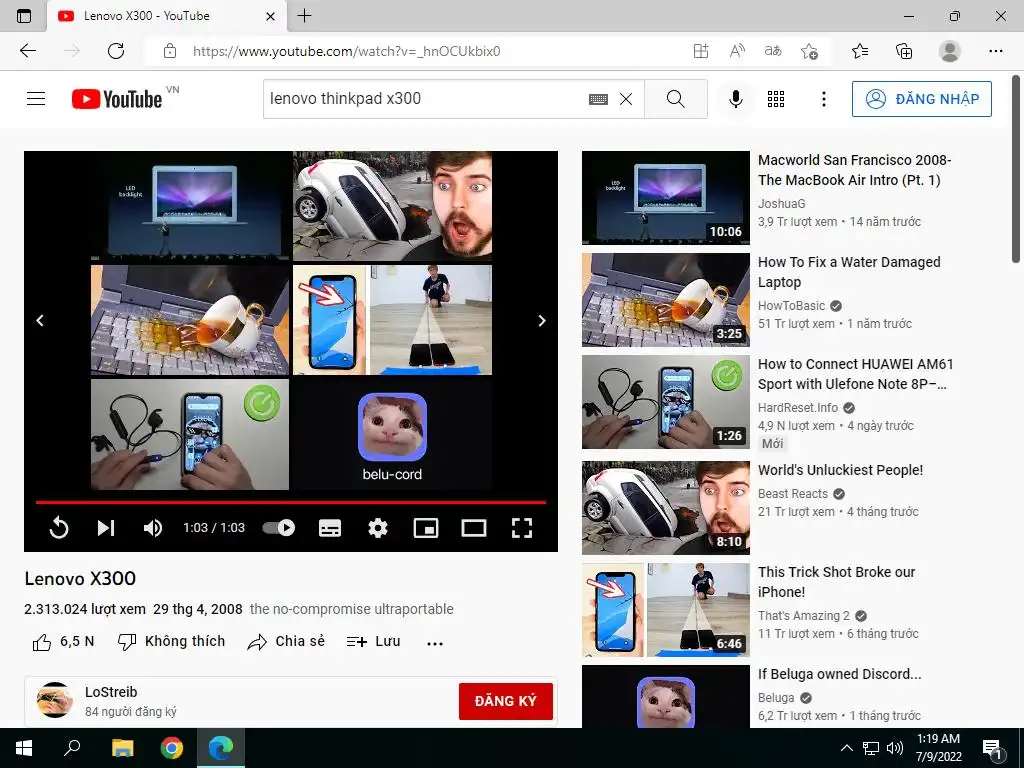Enter full screen mode
This screenshot has height=768, width=1024.
[522, 528]
